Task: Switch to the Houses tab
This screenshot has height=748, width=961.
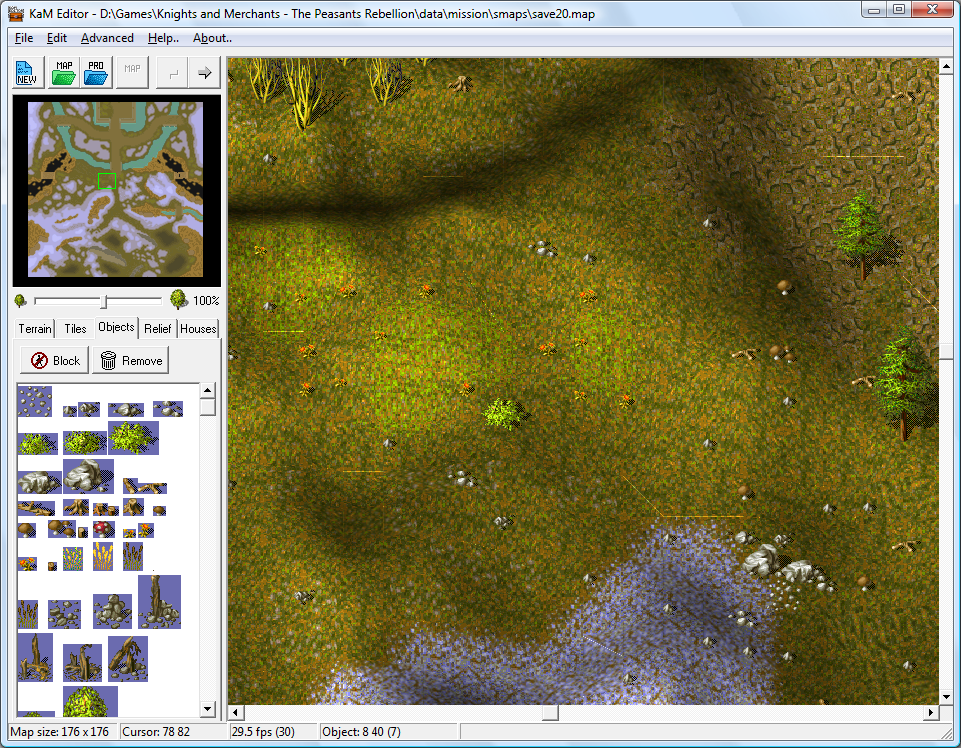Action: point(198,329)
